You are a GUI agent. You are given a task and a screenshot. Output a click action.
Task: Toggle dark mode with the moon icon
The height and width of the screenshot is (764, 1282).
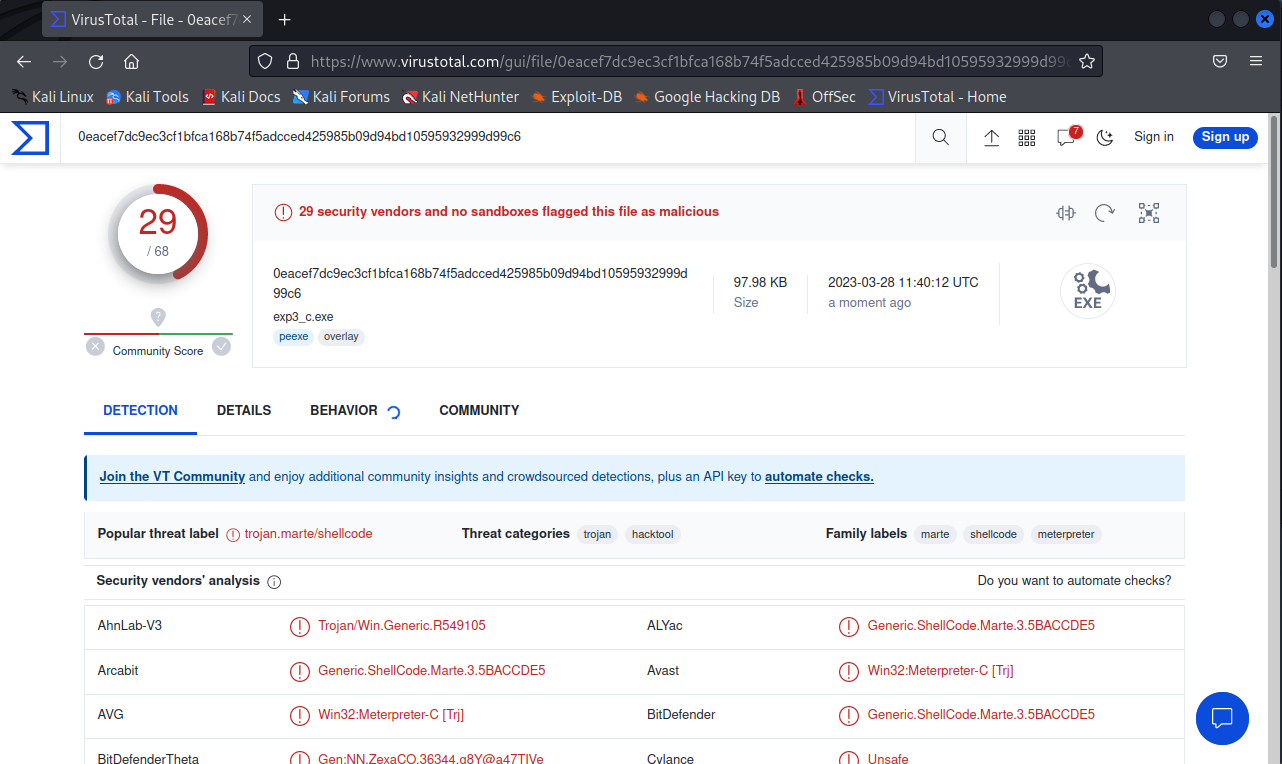point(1105,138)
